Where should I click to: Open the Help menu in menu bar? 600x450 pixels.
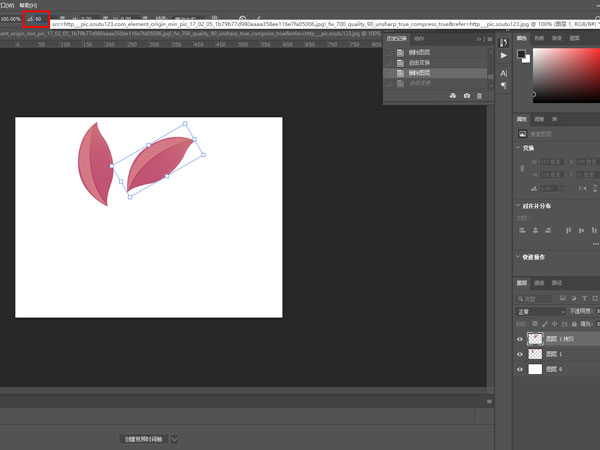point(26,5)
